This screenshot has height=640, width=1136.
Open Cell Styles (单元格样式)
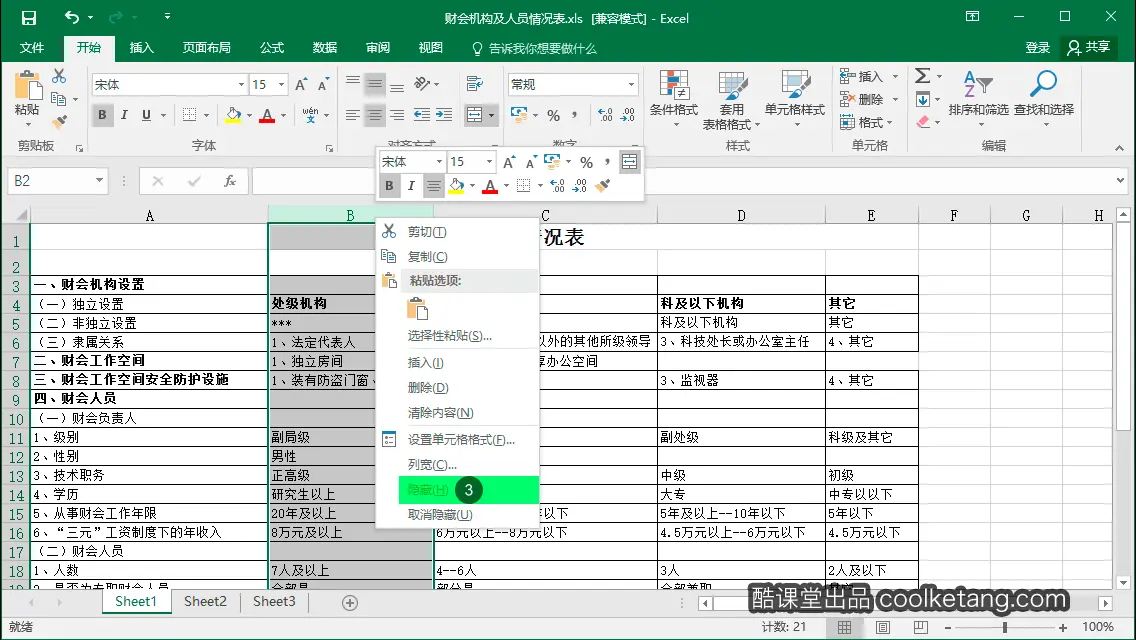(795, 101)
